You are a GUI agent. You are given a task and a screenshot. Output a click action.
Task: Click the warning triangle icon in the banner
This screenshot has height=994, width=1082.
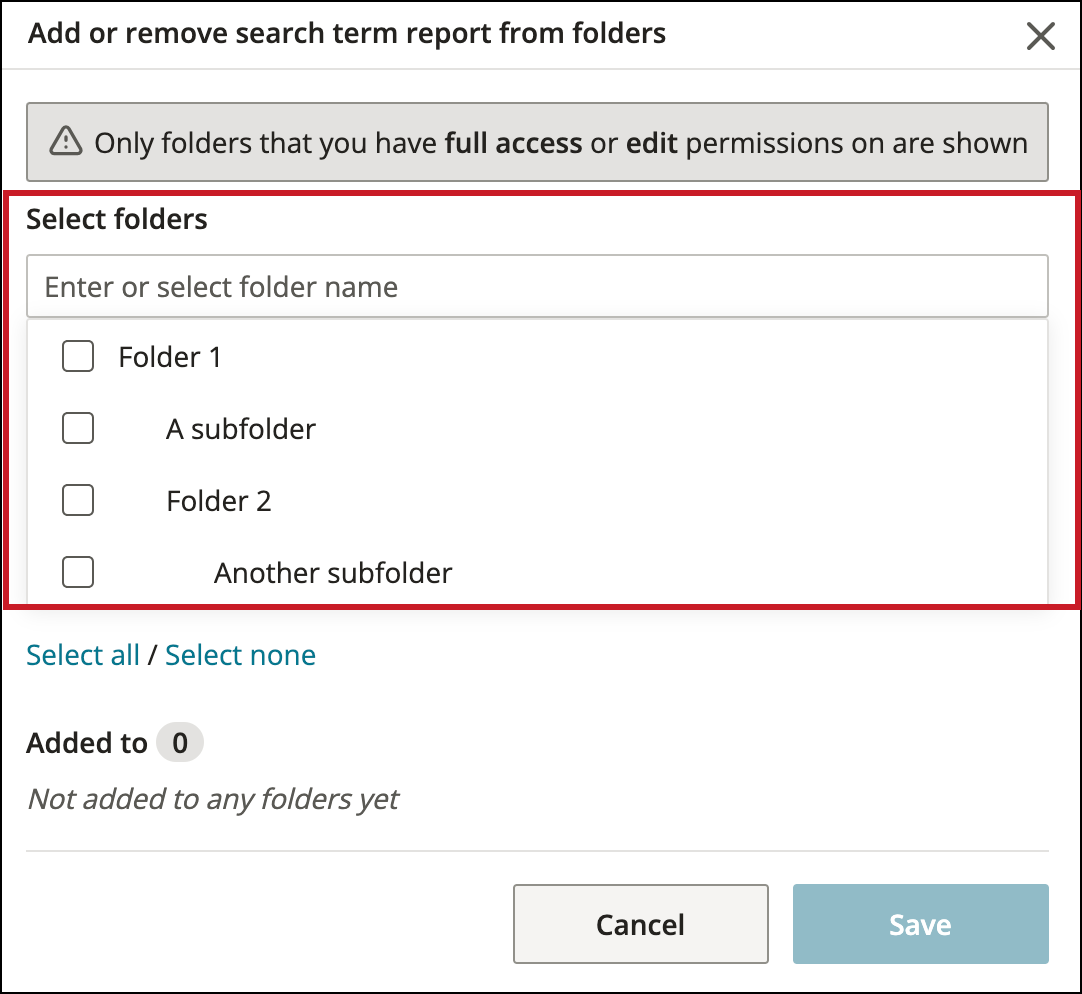tap(66, 142)
